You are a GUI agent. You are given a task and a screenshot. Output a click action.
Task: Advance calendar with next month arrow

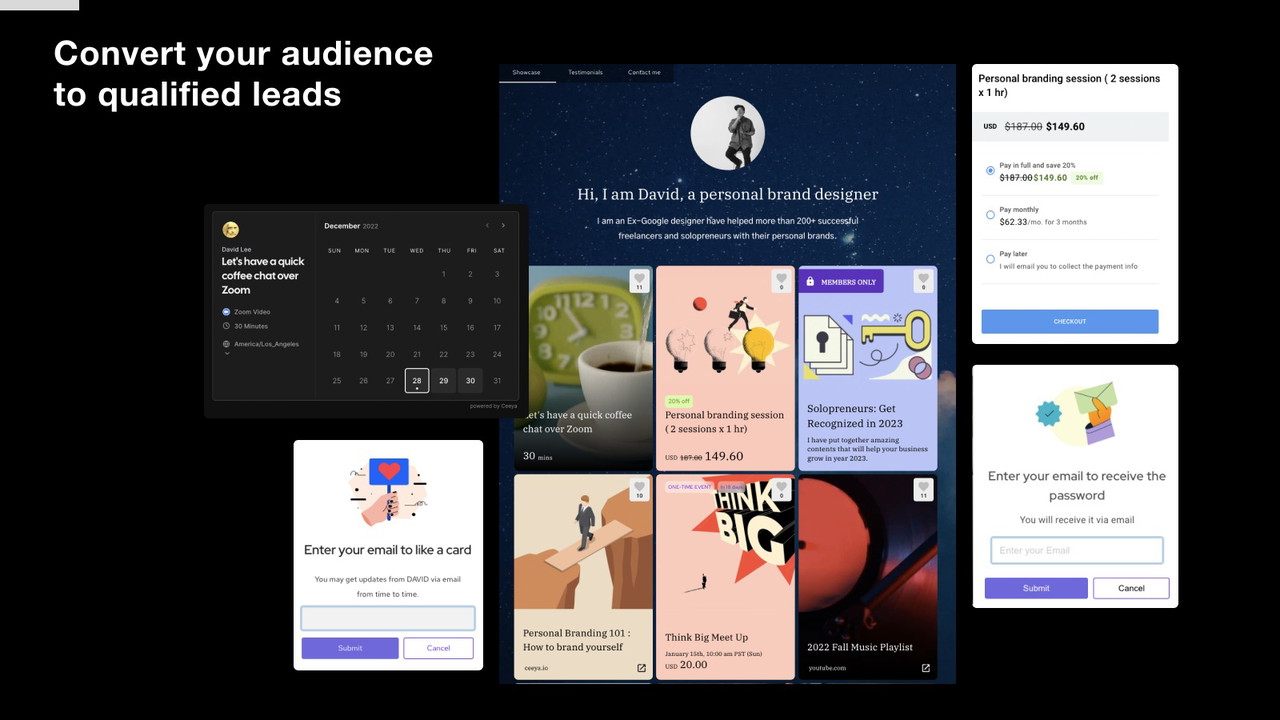click(x=503, y=225)
